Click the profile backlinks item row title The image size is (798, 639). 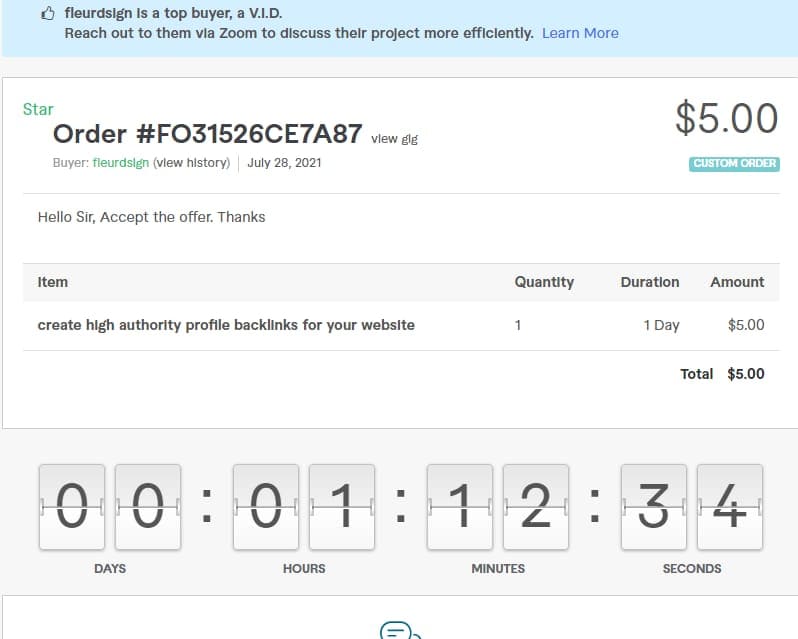pyautogui.click(x=226, y=325)
